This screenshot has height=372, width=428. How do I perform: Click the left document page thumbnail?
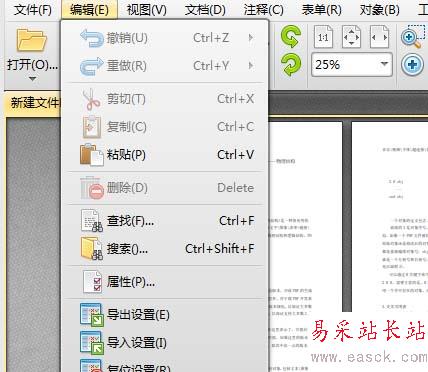pos(306,247)
